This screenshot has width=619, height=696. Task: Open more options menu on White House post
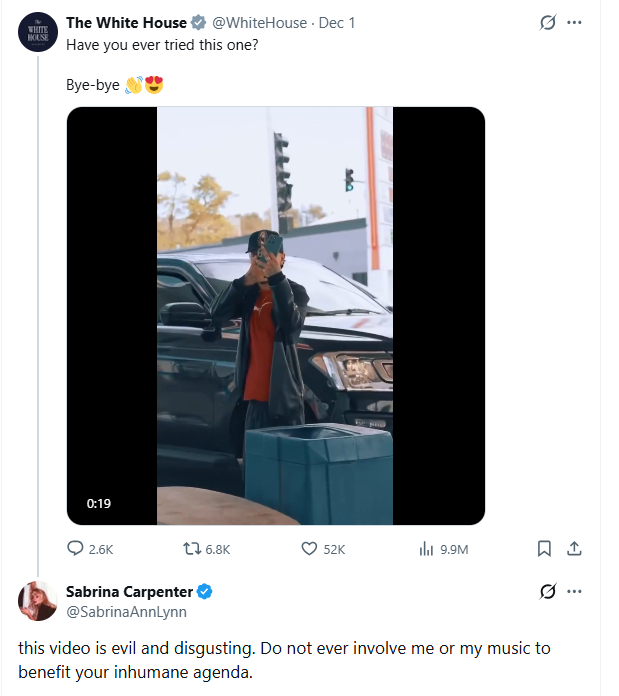574,23
